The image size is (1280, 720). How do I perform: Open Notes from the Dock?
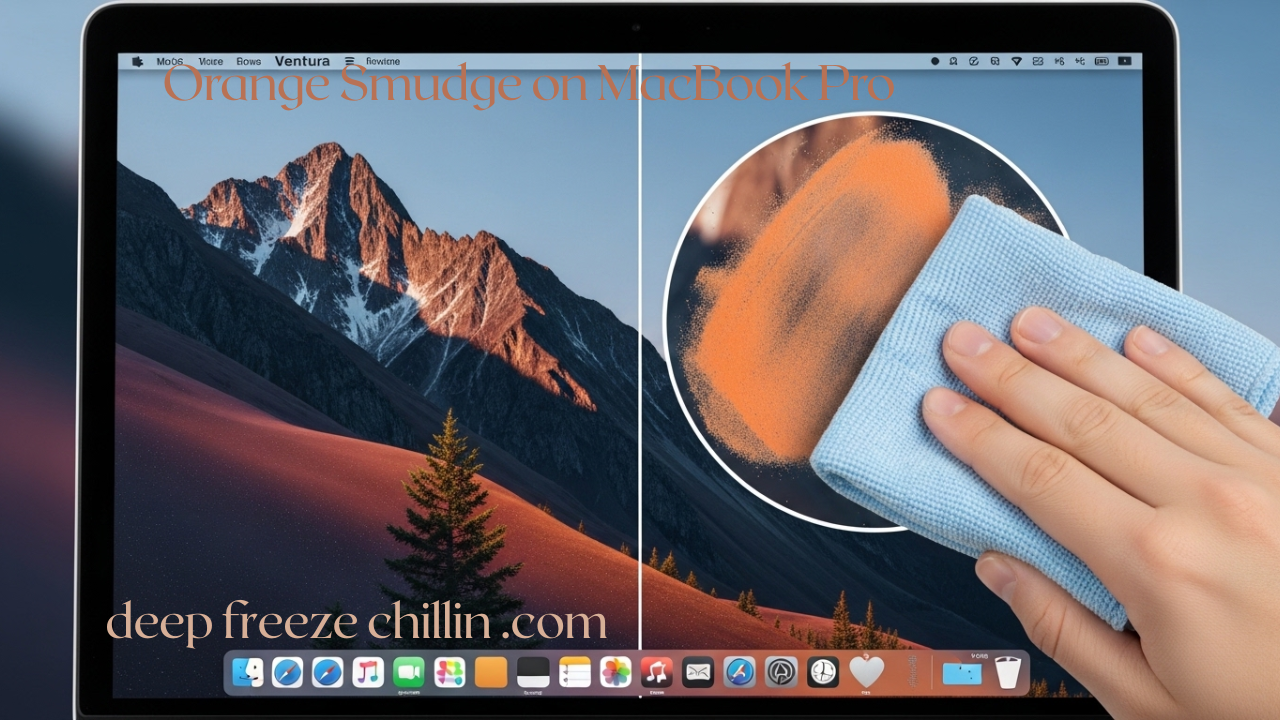click(x=573, y=672)
